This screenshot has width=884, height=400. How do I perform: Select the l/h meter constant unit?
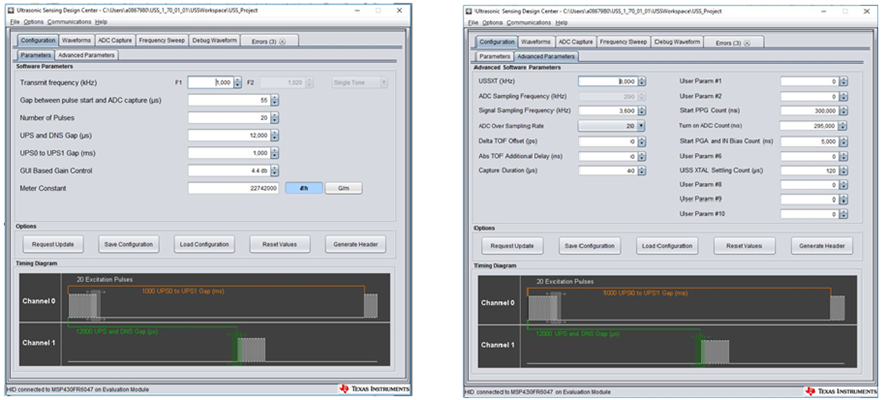click(304, 188)
